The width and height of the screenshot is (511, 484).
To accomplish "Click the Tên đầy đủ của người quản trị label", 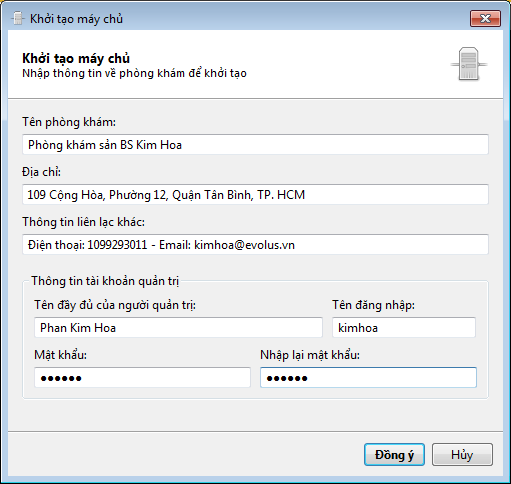I will pos(115,305).
